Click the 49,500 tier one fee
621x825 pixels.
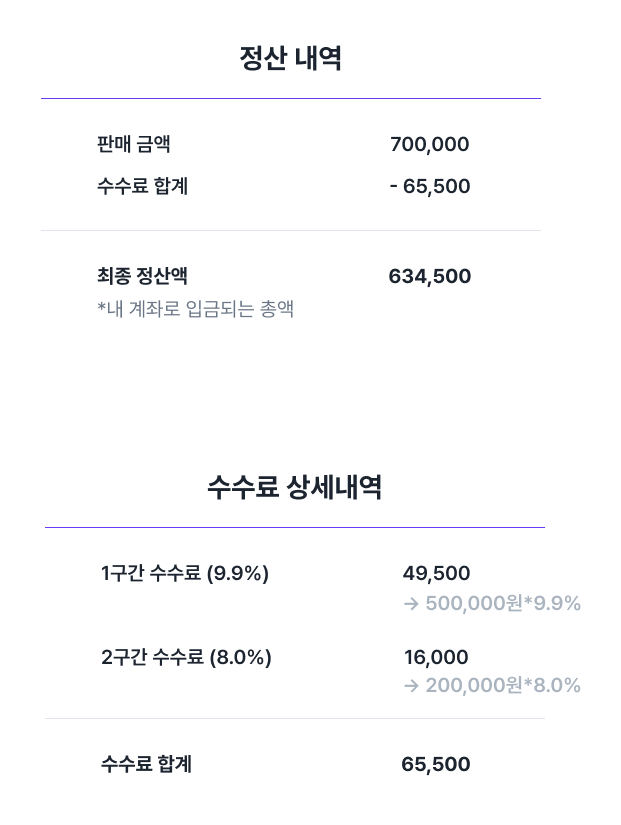436,573
